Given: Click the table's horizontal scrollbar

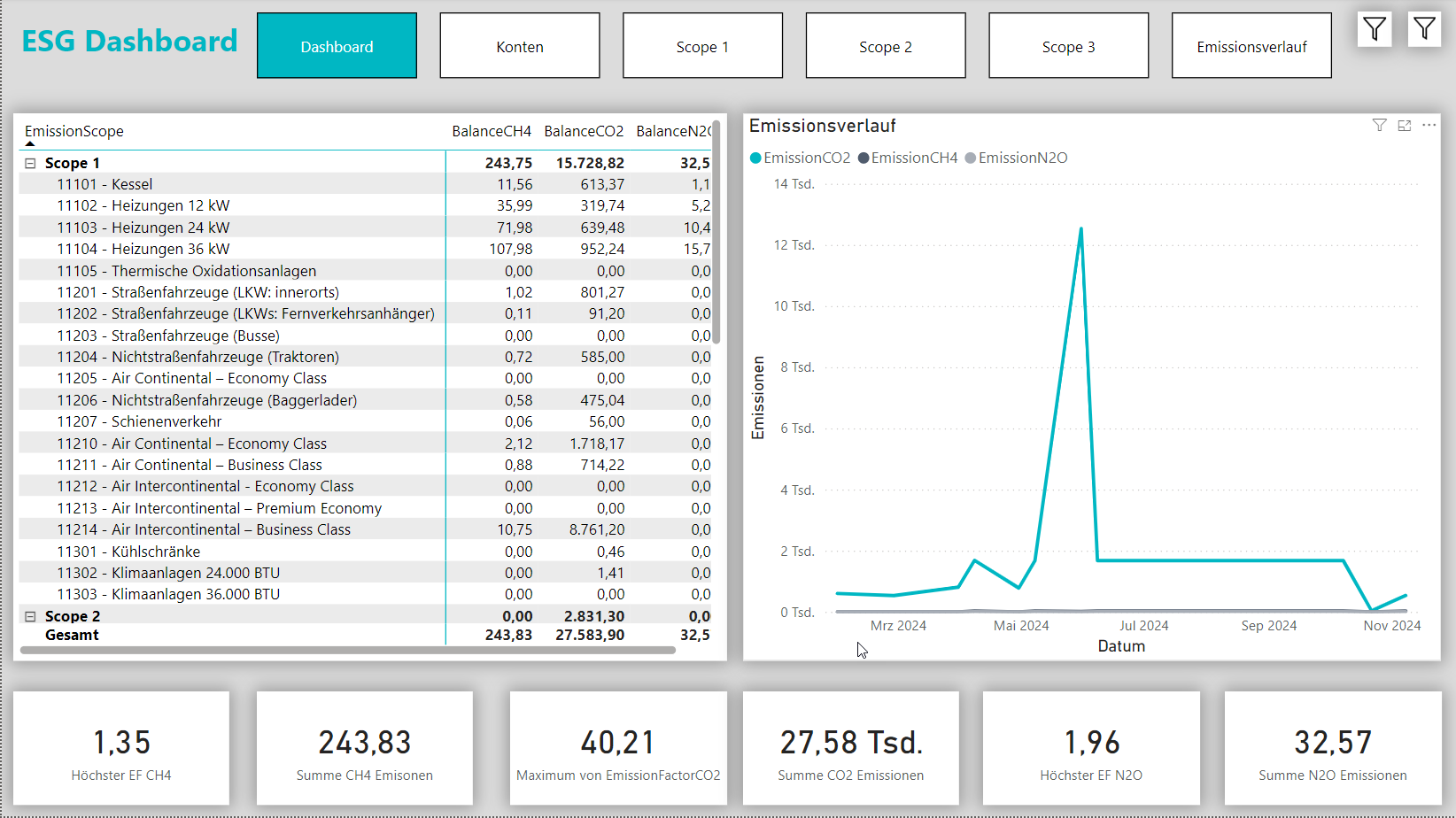Looking at the screenshot, I should [347, 651].
